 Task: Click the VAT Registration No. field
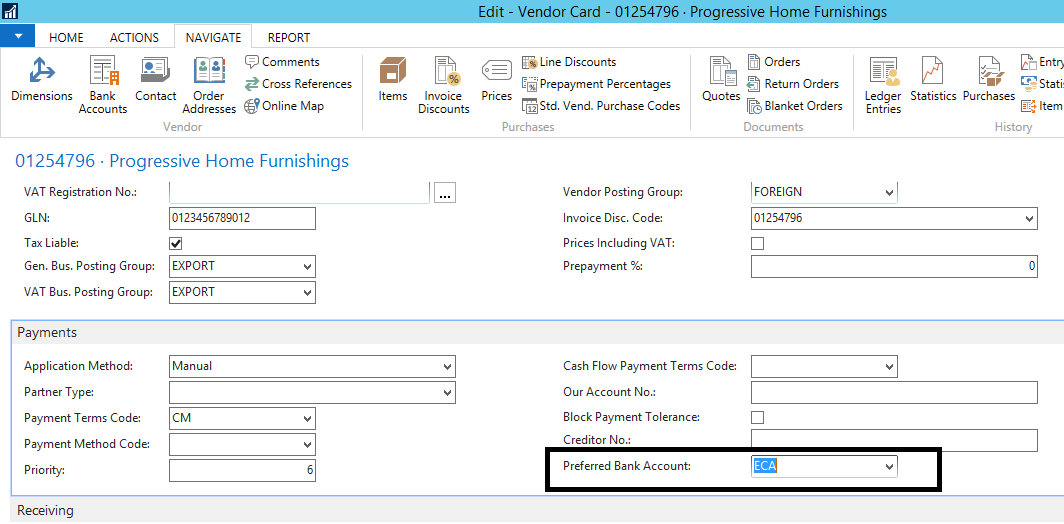pyautogui.click(x=299, y=192)
